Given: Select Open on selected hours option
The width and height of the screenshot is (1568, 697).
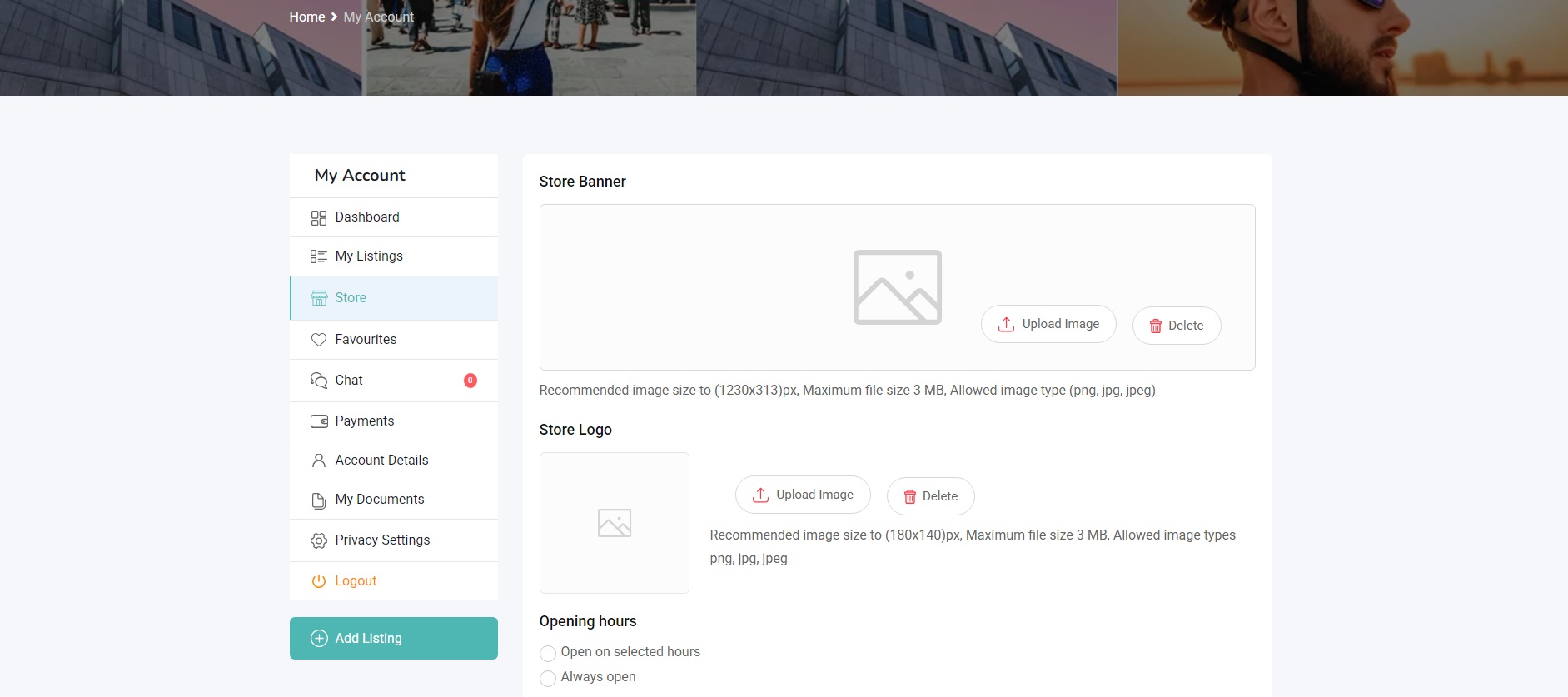Looking at the screenshot, I should [x=547, y=653].
